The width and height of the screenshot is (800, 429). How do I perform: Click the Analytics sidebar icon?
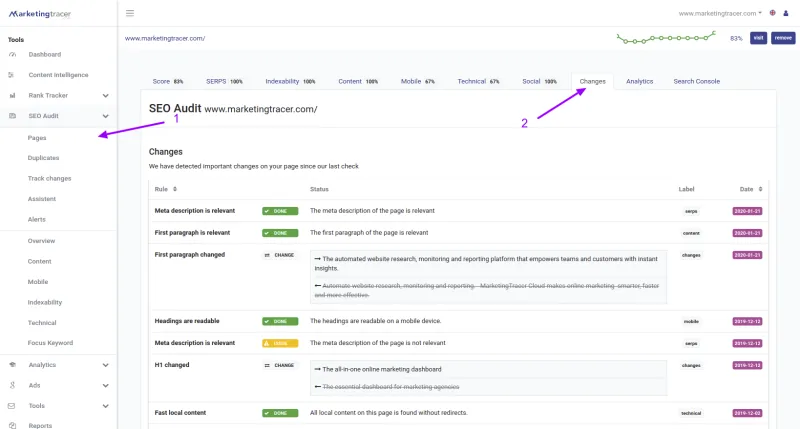point(12,365)
